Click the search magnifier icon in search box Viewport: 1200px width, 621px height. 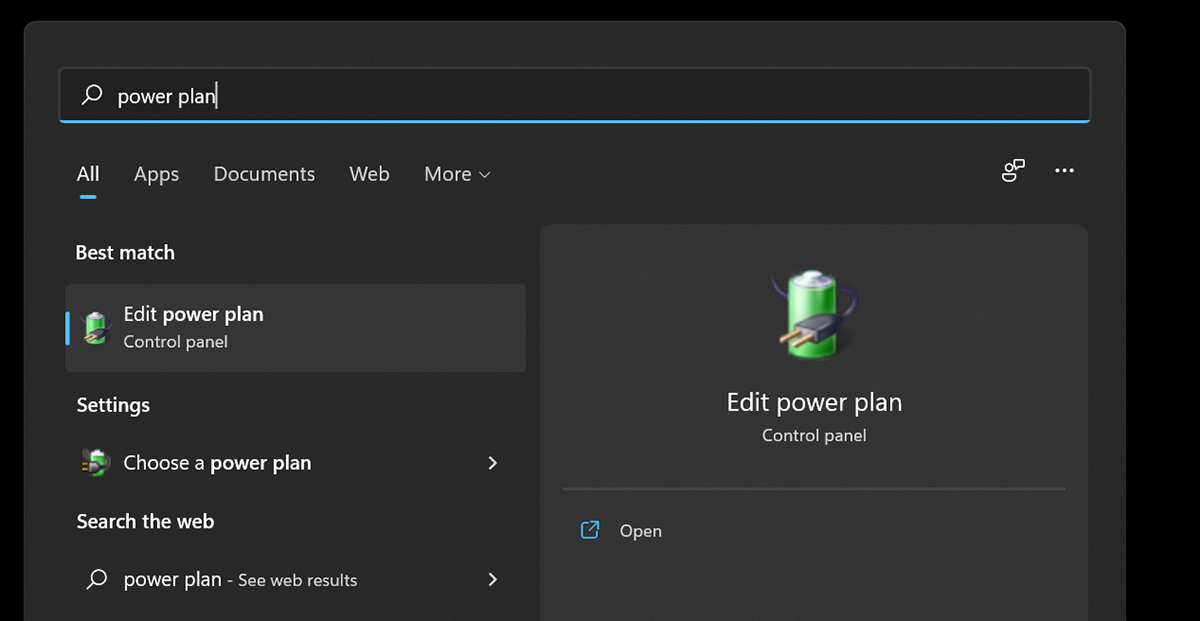92,95
